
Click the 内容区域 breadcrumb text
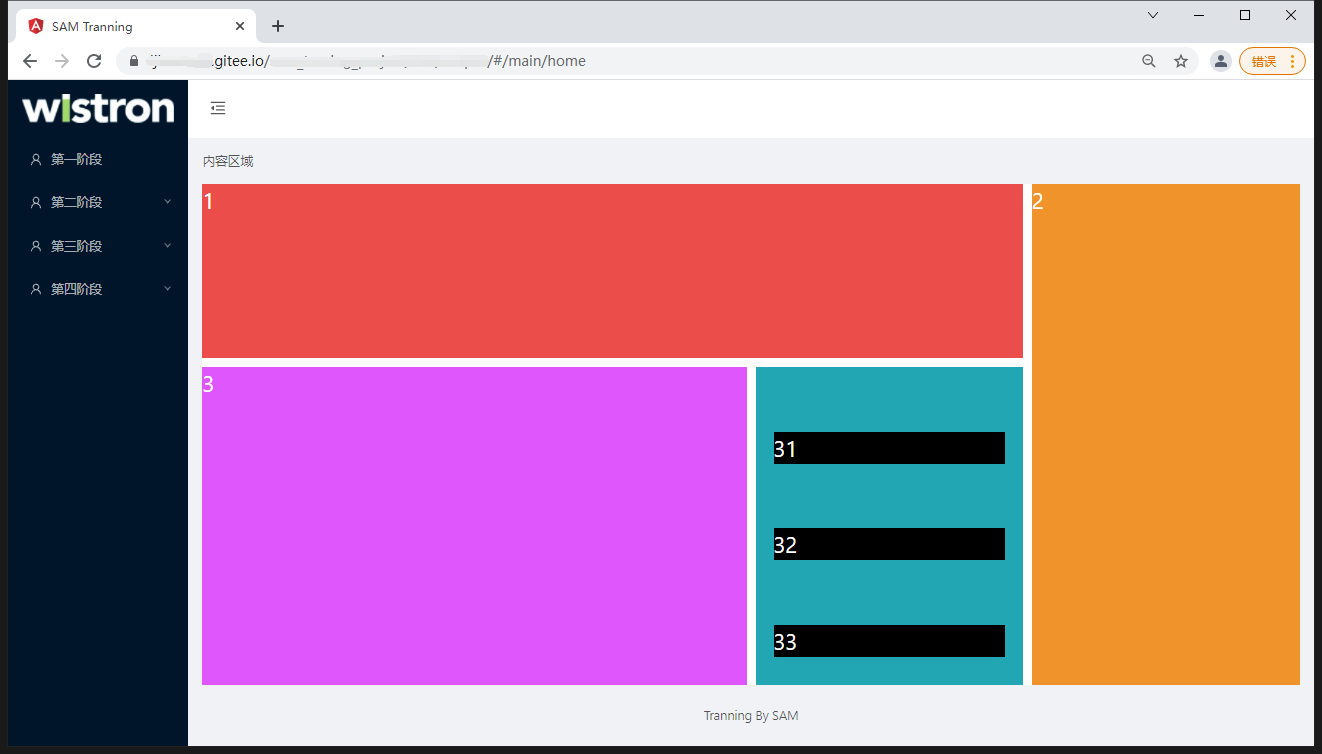point(228,161)
